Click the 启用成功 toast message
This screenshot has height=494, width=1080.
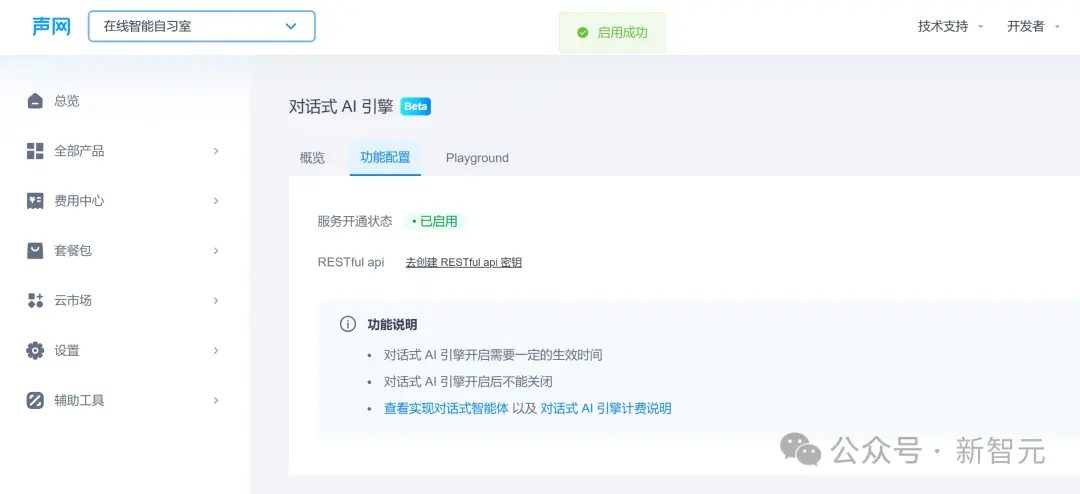coord(612,32)
